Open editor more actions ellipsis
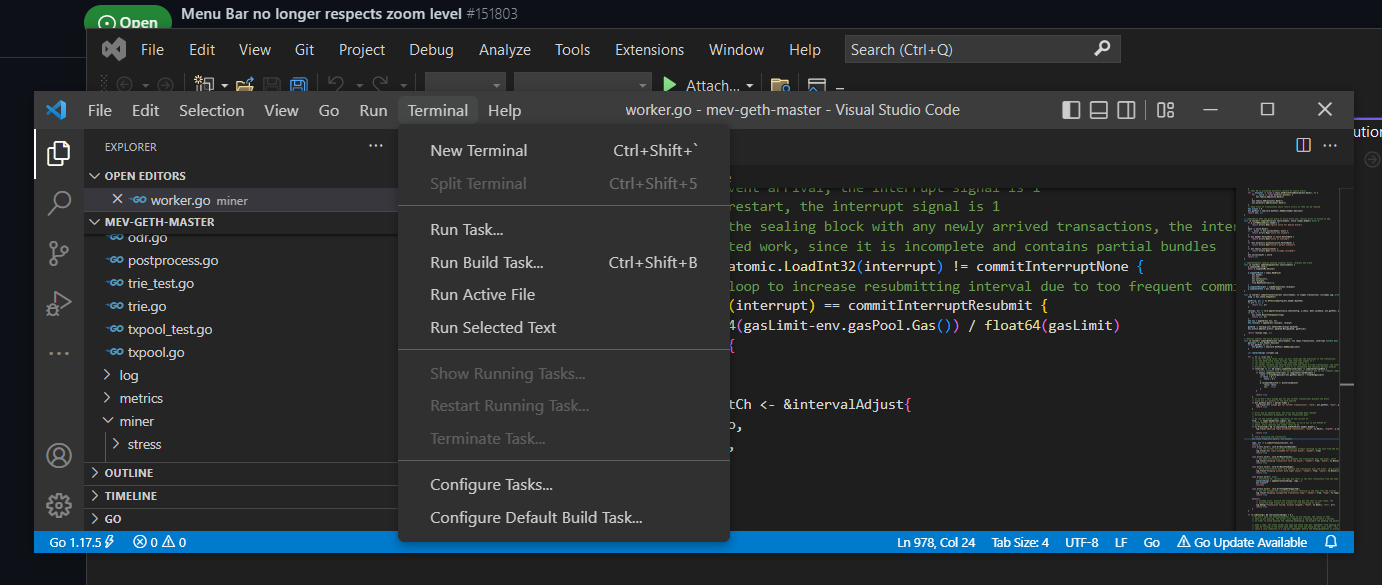 coord(1330,145)
